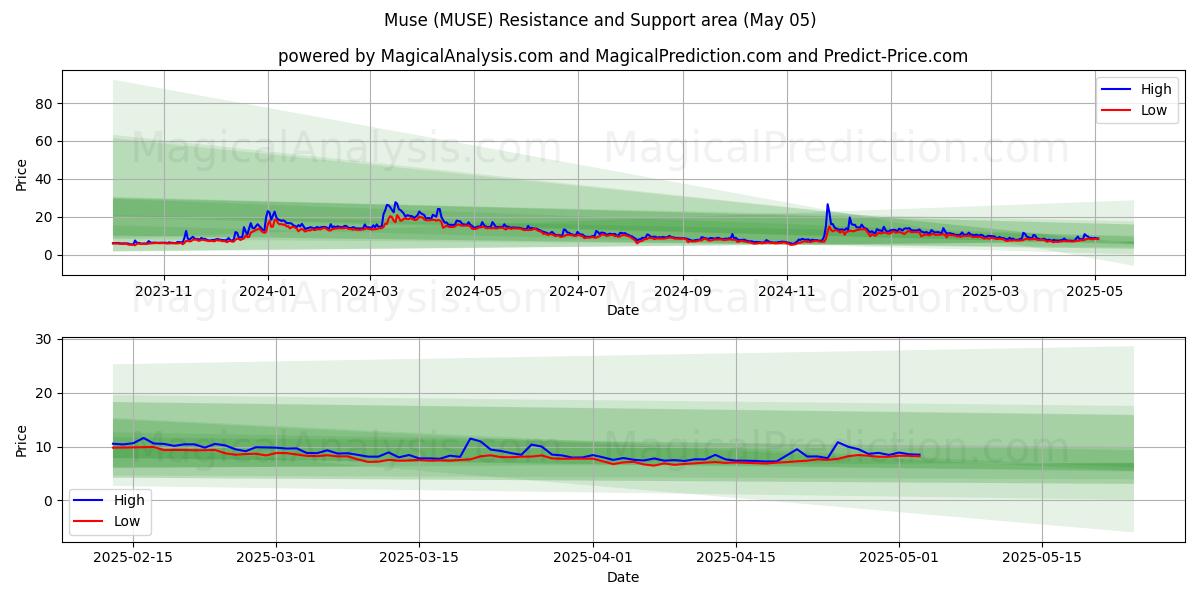Click the '2025-03-15' x-axis label
Screen dimensions: 1200x600
pos(418,559)
